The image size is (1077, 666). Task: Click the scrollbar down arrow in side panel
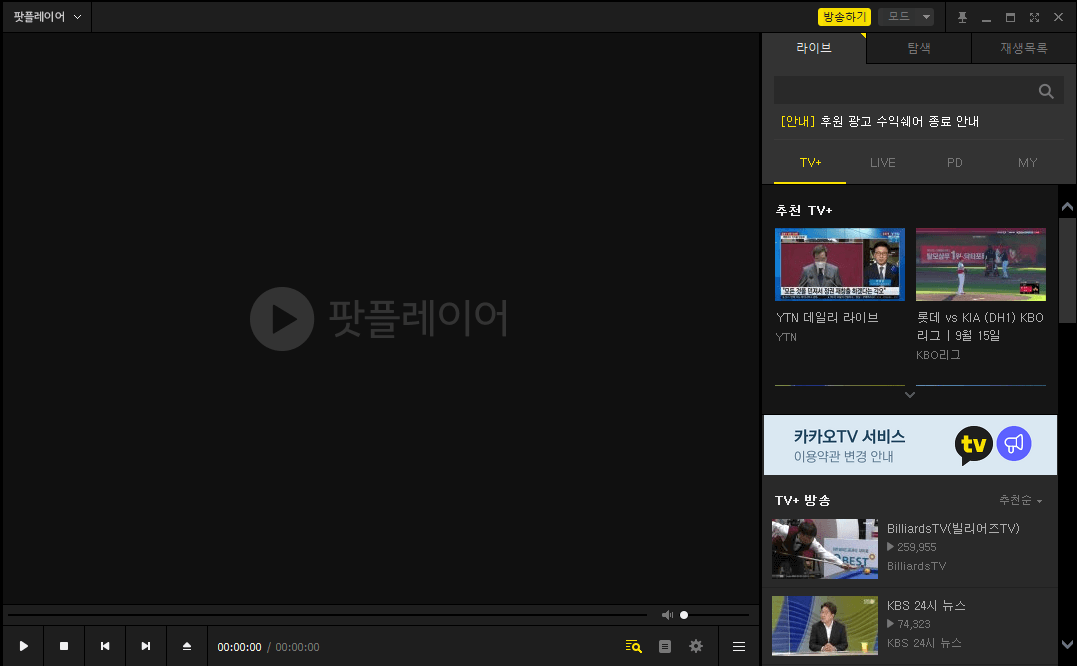coord(1067,645)
